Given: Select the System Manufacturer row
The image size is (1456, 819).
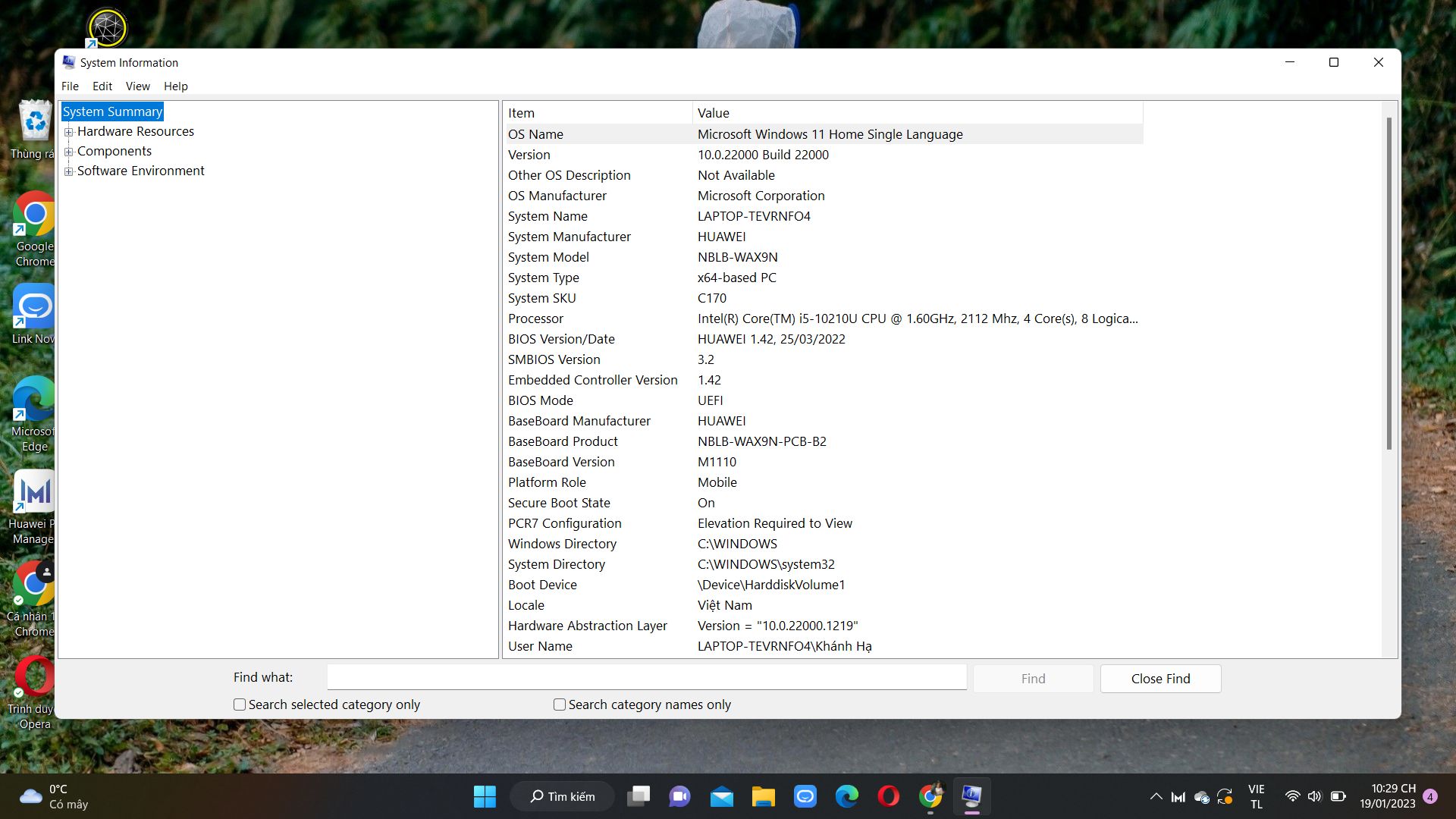Looking at the screenshot, I should click(x=824, y=237).
